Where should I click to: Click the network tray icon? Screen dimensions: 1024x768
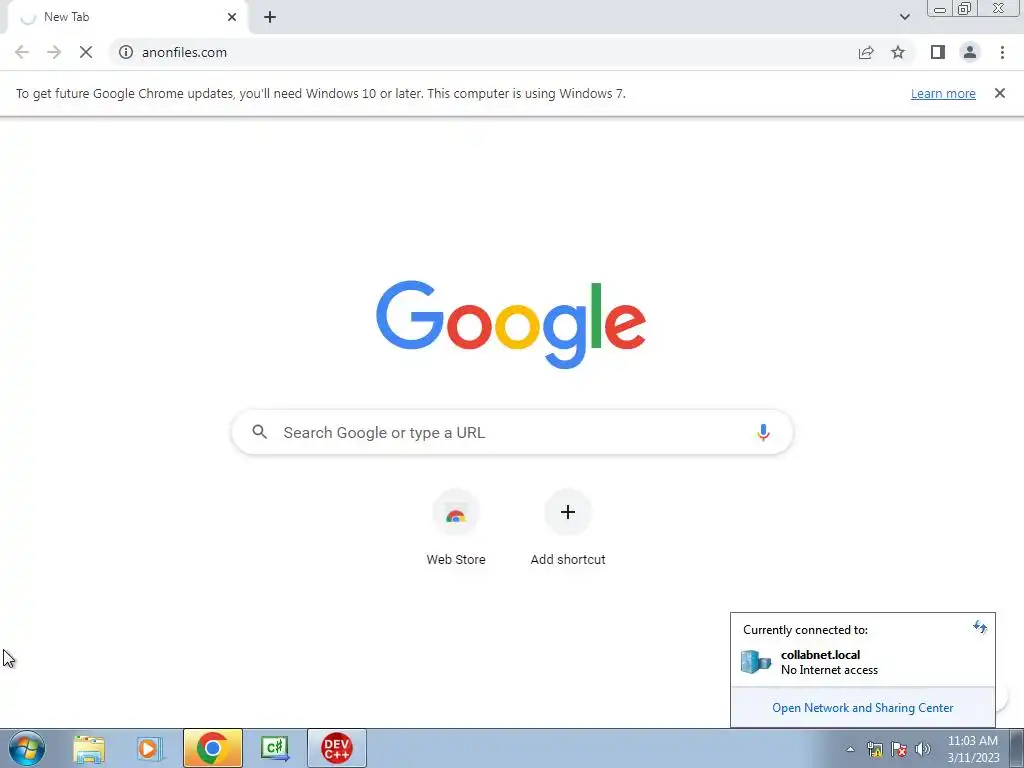pos(874,749)
